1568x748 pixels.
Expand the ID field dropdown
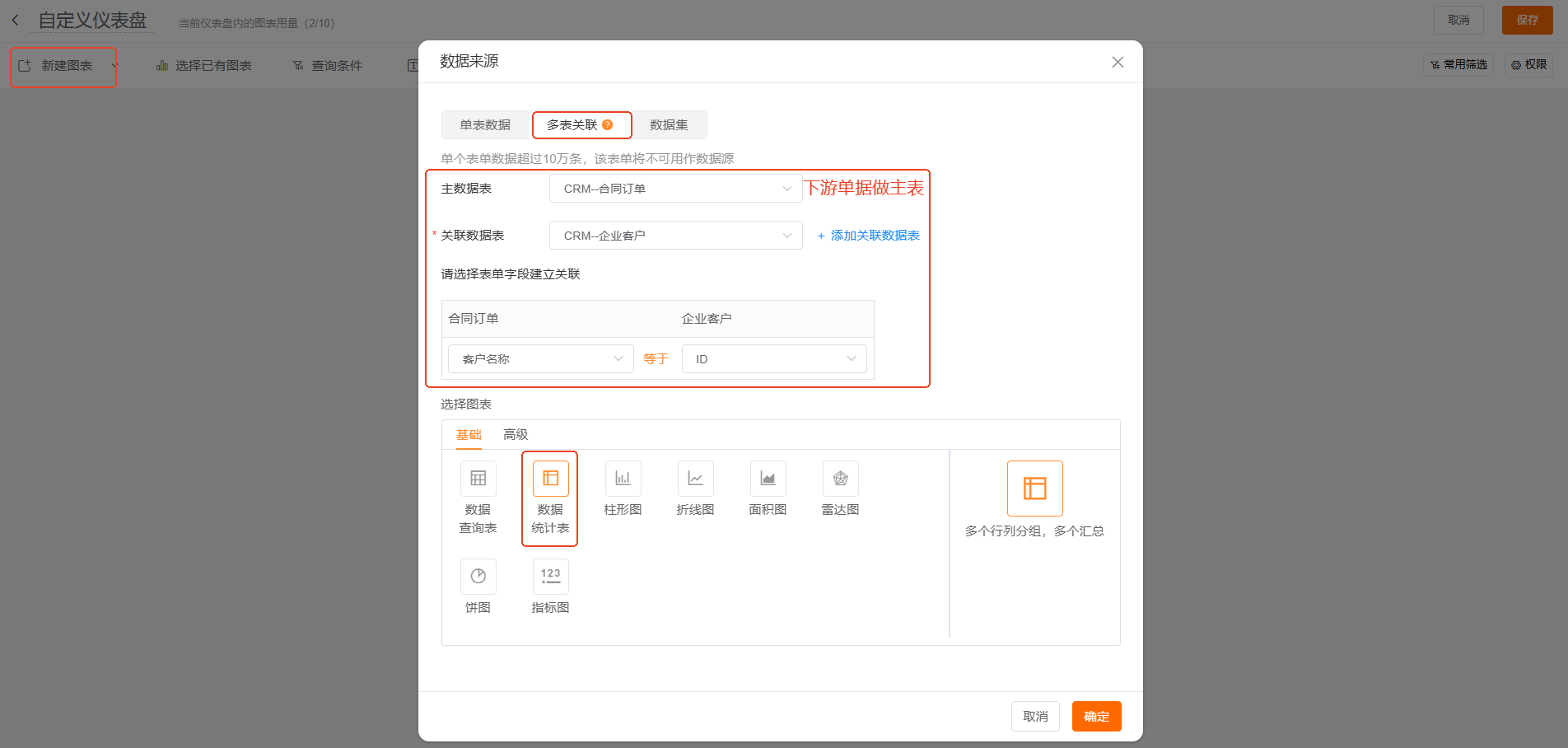[773, 359]
